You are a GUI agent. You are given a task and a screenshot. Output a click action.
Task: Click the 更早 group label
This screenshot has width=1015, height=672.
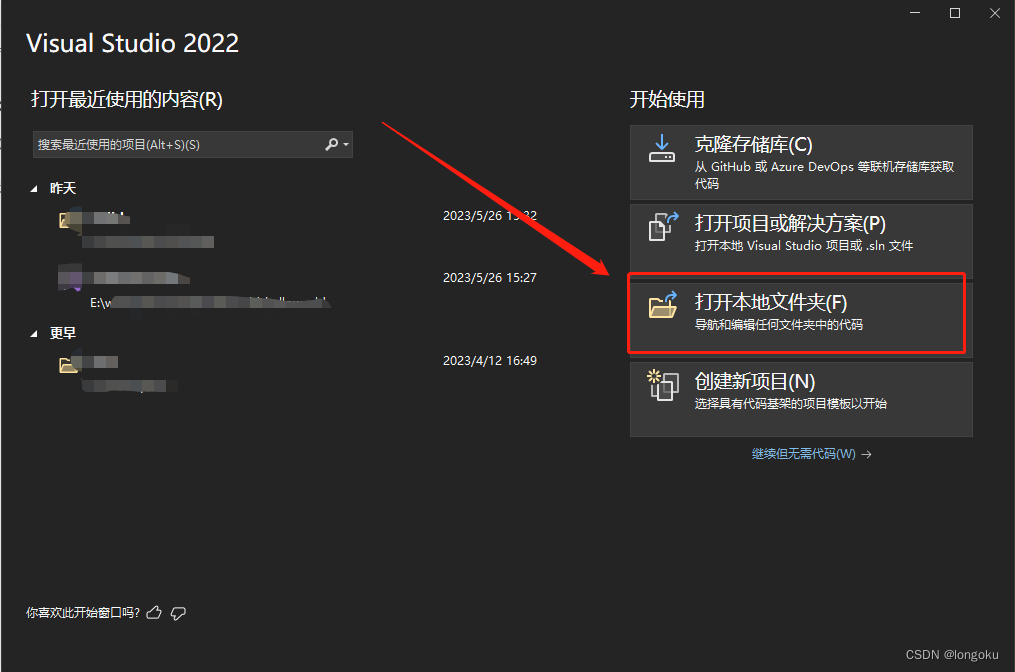click(63, 333)
